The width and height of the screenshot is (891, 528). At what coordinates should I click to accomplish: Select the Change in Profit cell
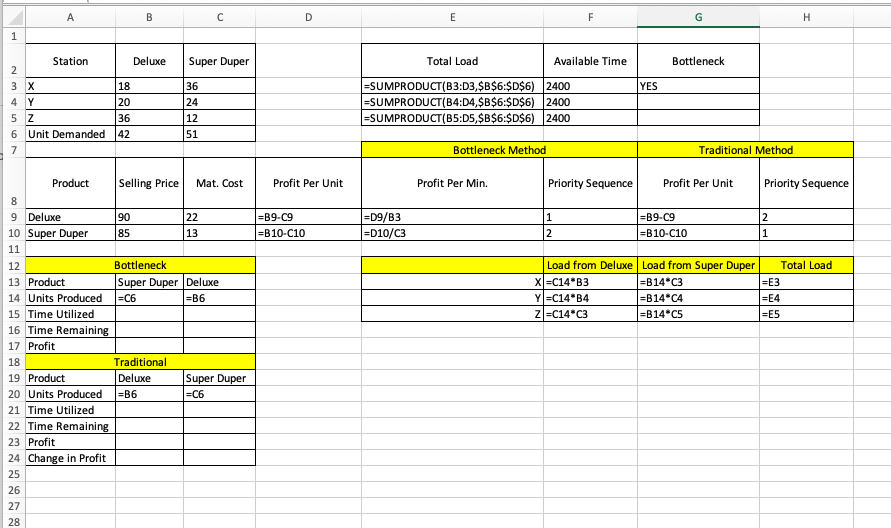click(x=70, y=458)
